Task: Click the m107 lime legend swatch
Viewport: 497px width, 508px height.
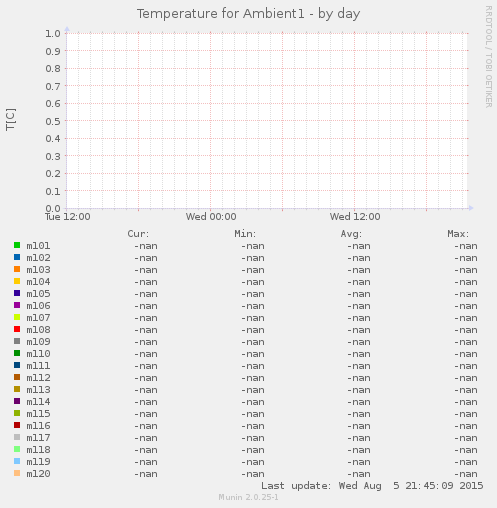Action: point(17,317)
